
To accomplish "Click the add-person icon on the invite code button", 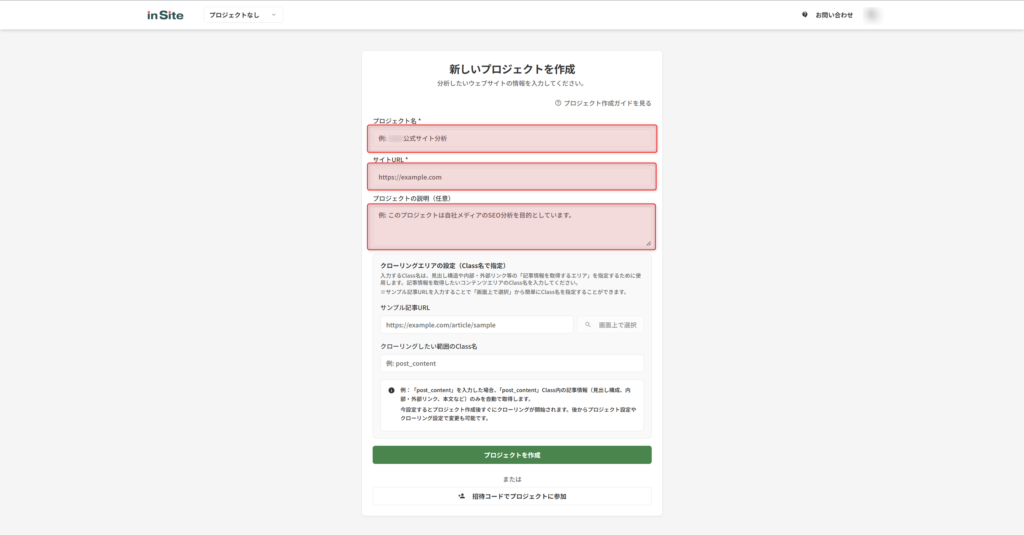I will tap(462, 496).
